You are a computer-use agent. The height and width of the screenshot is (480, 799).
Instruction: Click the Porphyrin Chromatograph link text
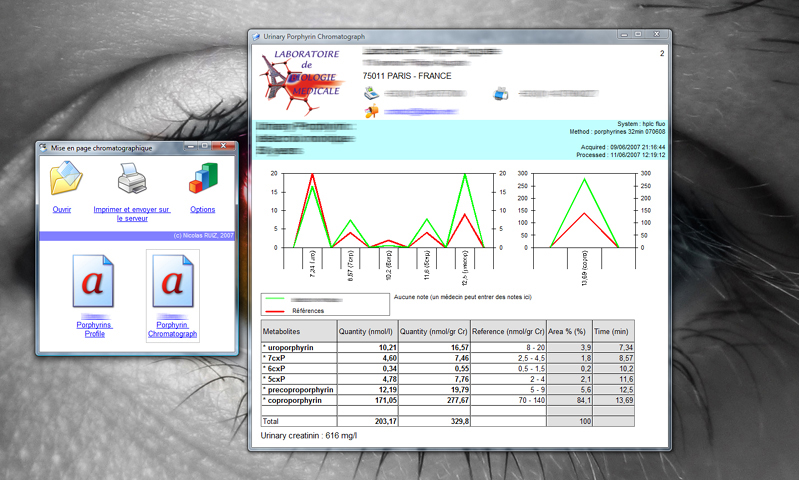[x=172, y=329]
